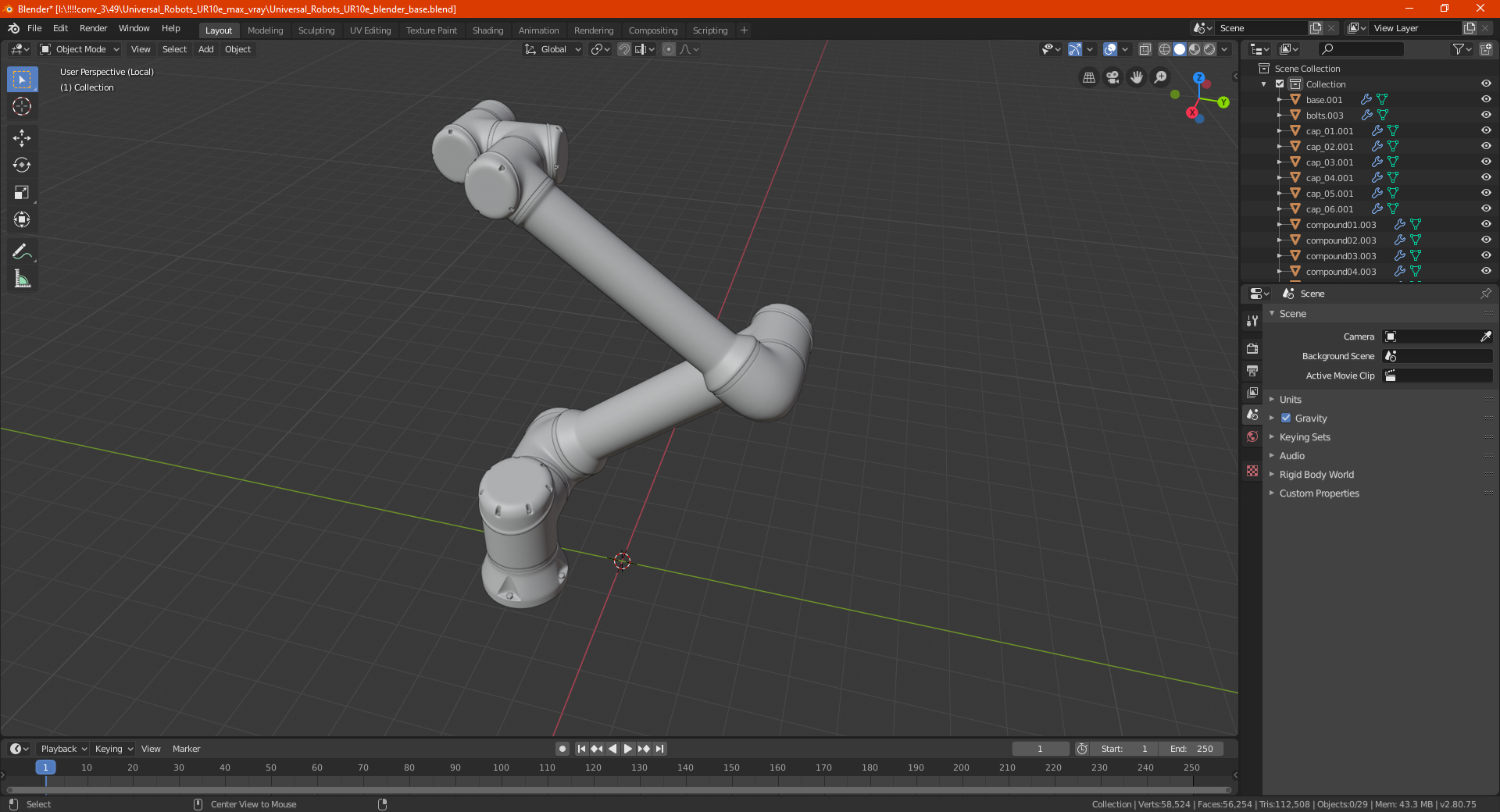
Task: Open the Playback dropdown in timeline
Action: click(63, 749)
